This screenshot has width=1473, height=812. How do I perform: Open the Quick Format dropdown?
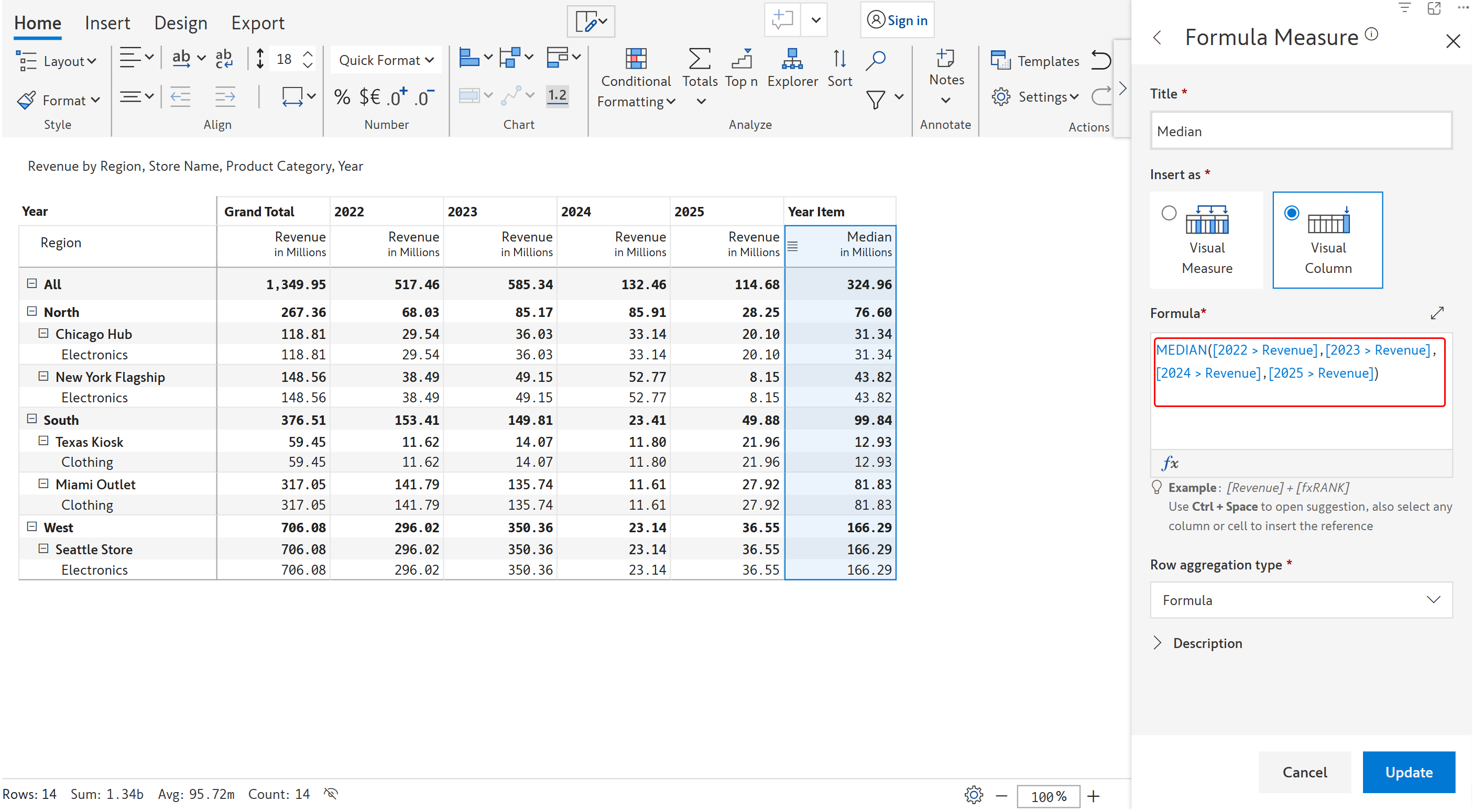386,60
